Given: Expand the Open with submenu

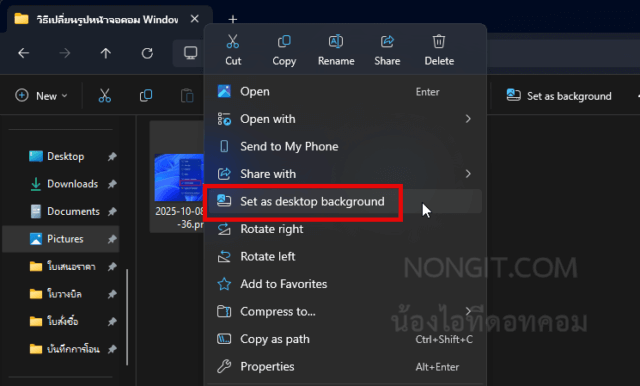Looking at the screenshot, I should click(468, 119).
